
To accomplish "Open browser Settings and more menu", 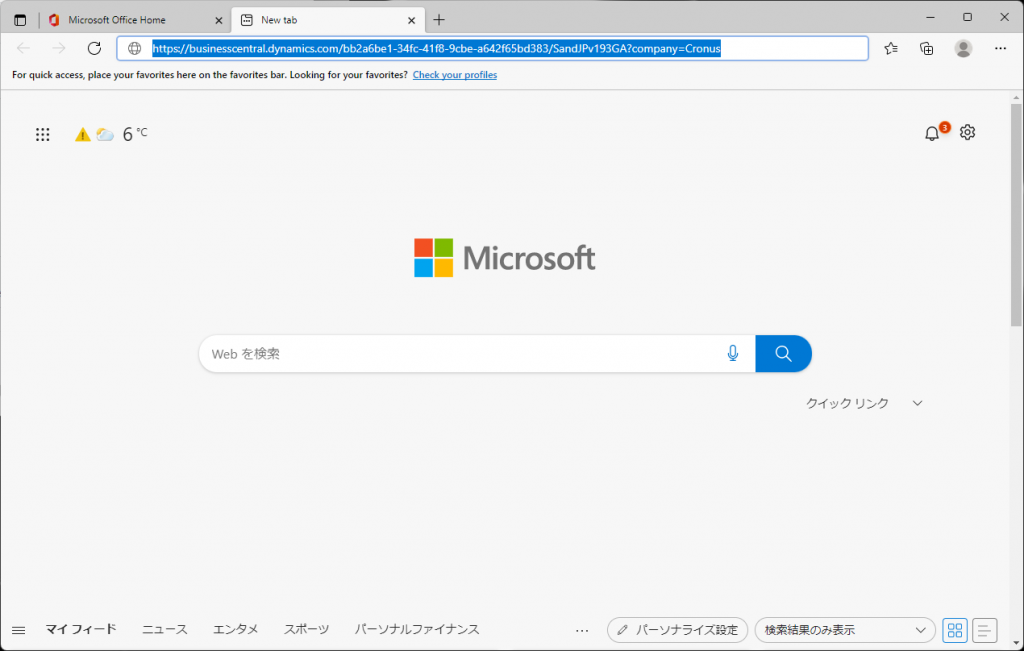I will 1000,48.
